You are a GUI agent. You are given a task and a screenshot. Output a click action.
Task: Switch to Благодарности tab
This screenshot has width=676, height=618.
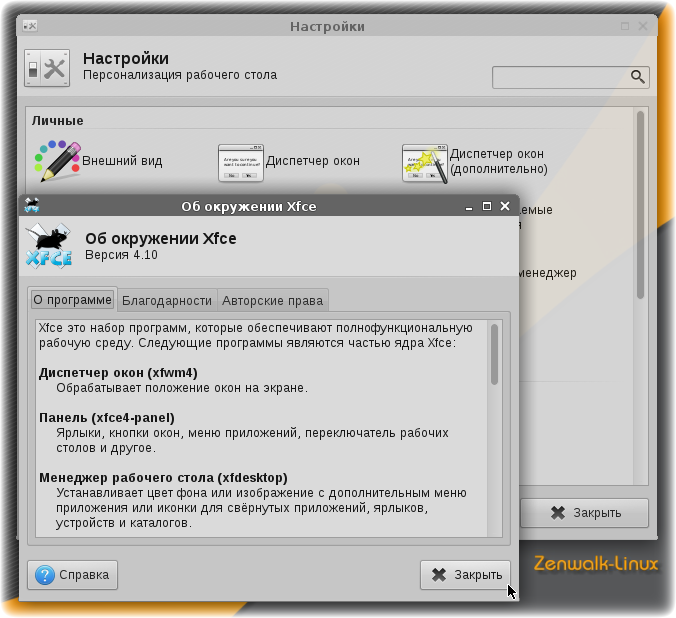[x=167, y=301]
